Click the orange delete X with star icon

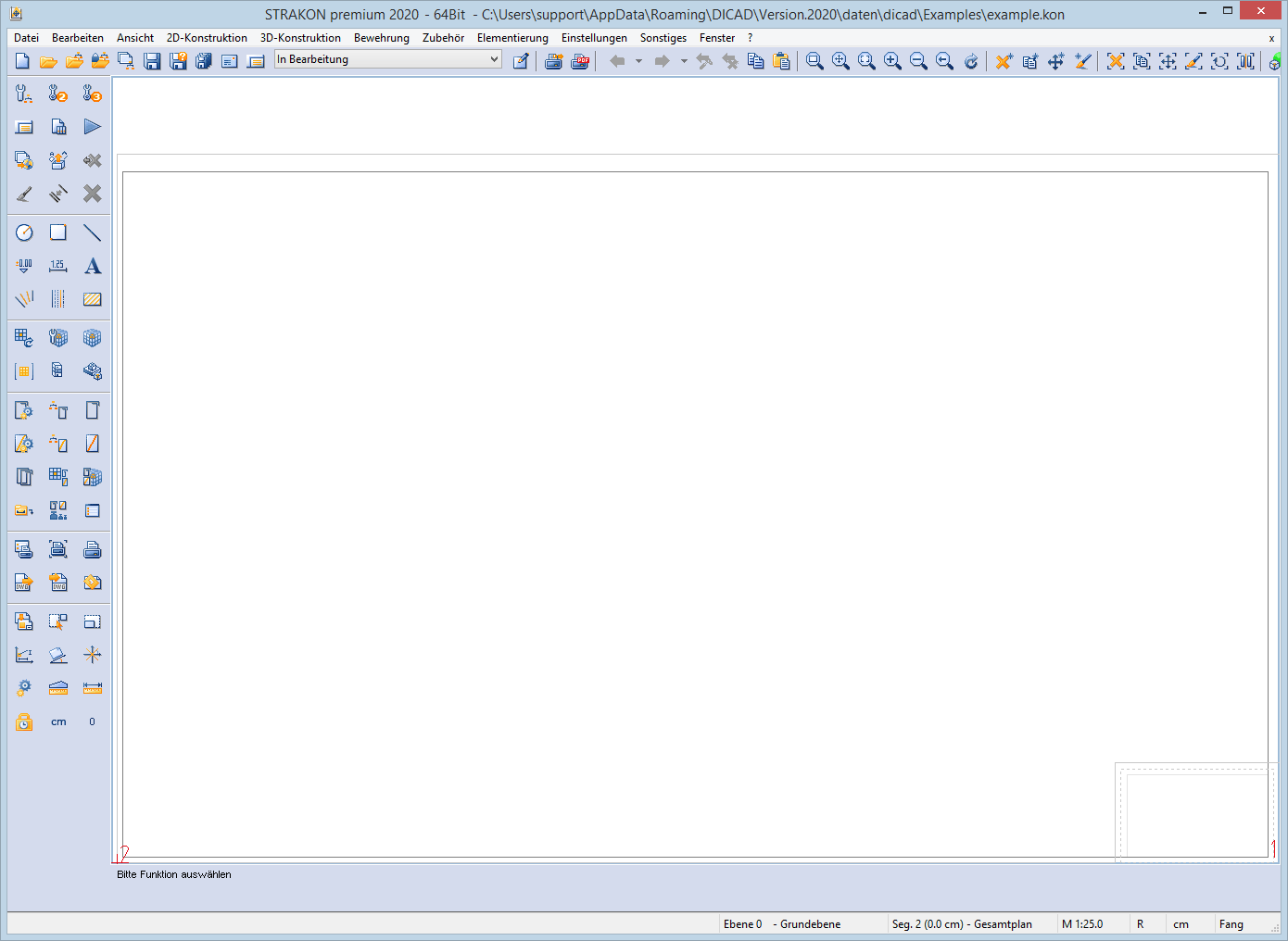coord(1004,61)
